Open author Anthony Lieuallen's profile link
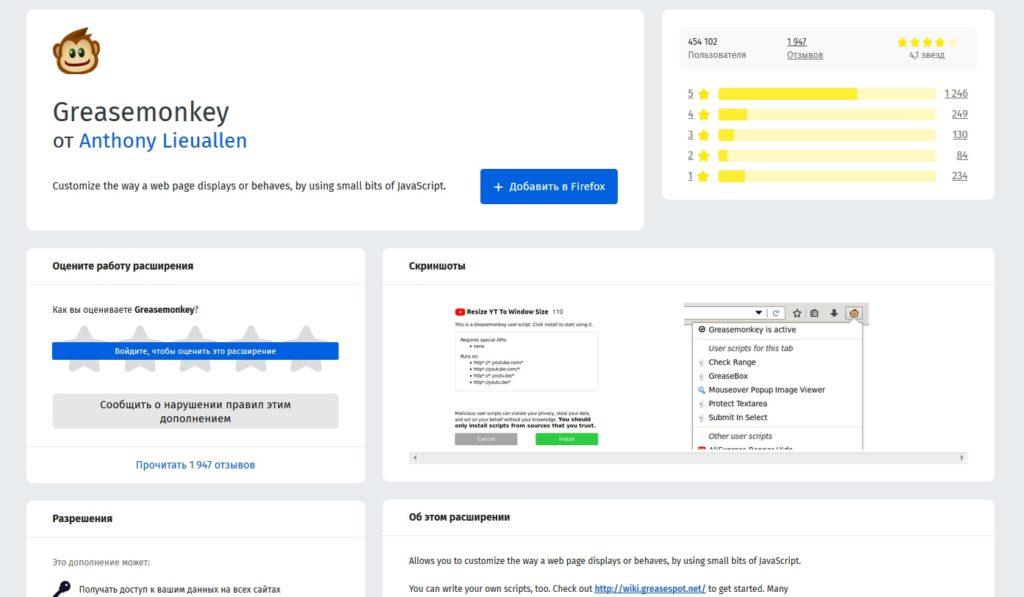 163,140
